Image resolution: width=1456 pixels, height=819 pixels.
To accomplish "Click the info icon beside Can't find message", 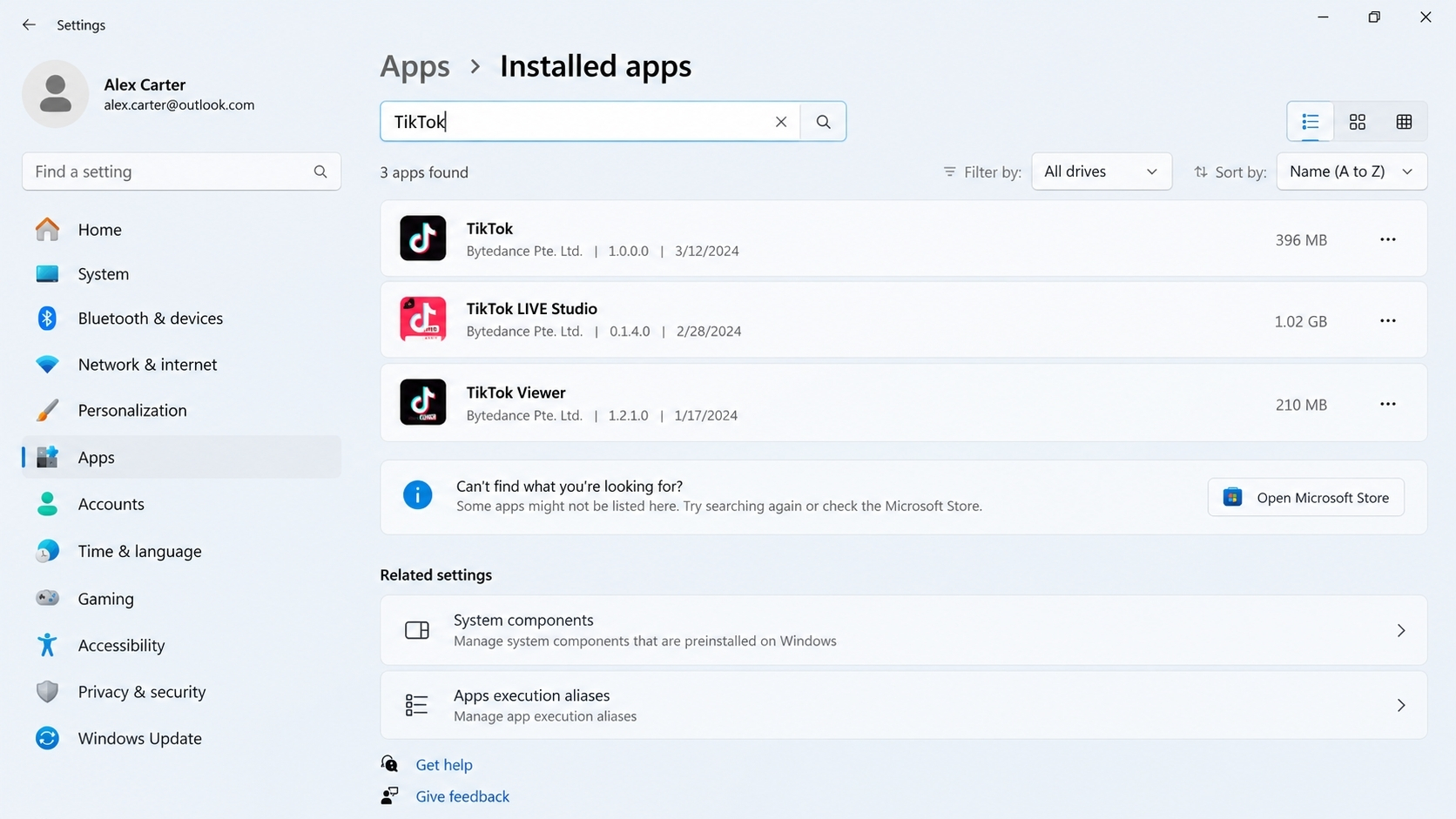I will [418, 495].
